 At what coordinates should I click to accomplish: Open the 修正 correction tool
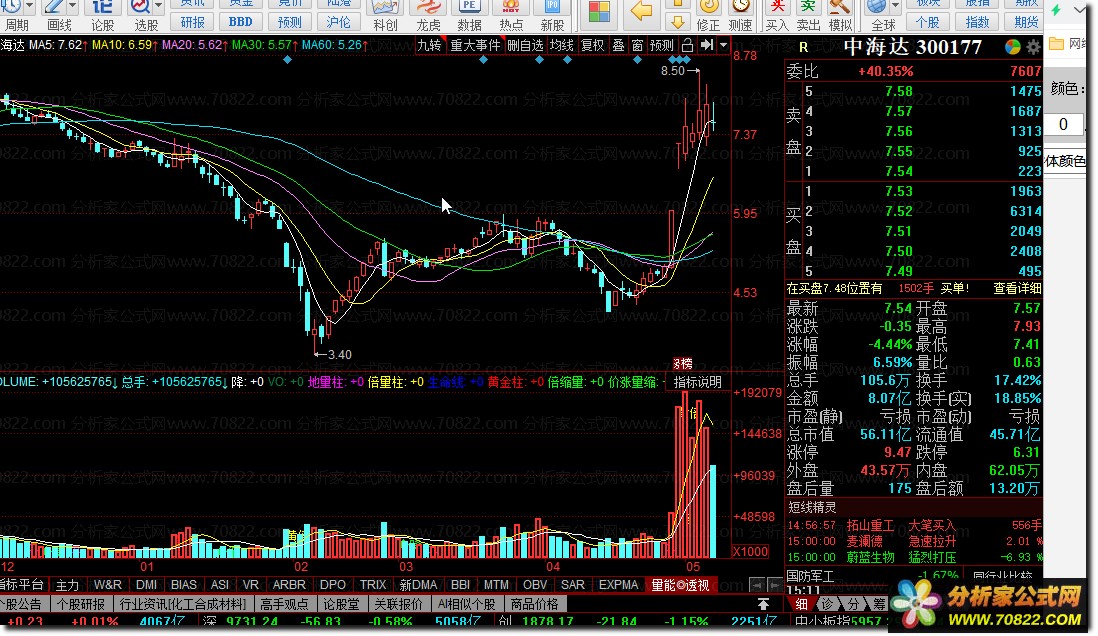click(709, 15)
